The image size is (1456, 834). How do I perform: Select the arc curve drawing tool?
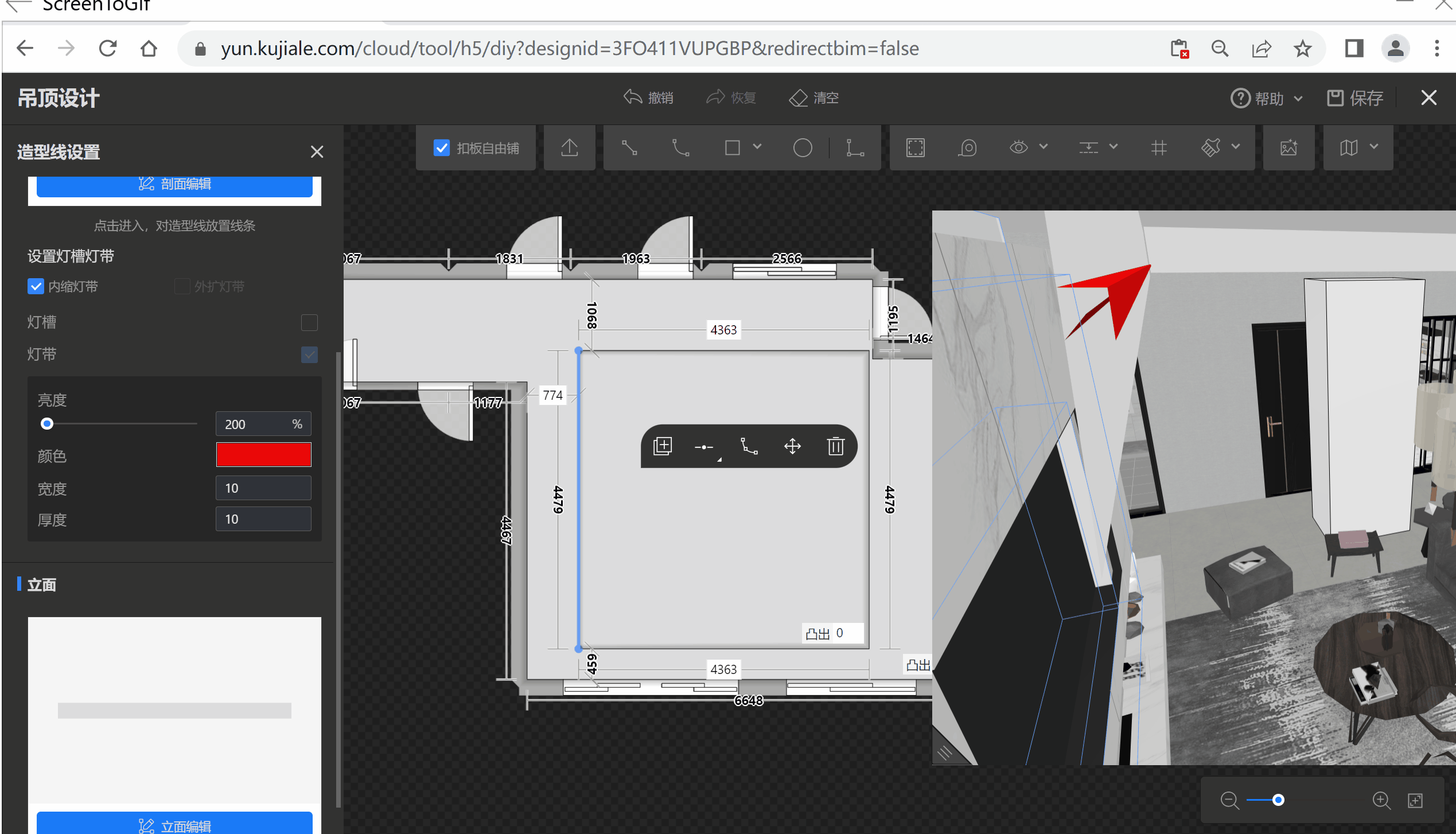(x=680, y=148)
